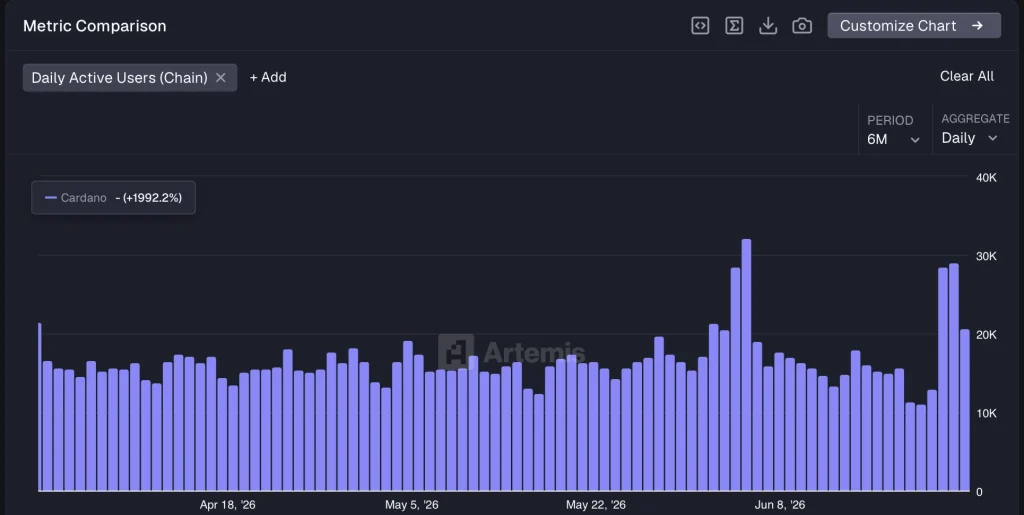This screenshot has width=1024, height=515.
Task: Select the Daily Active Users (Chain) chip
Action: (129, 78)
